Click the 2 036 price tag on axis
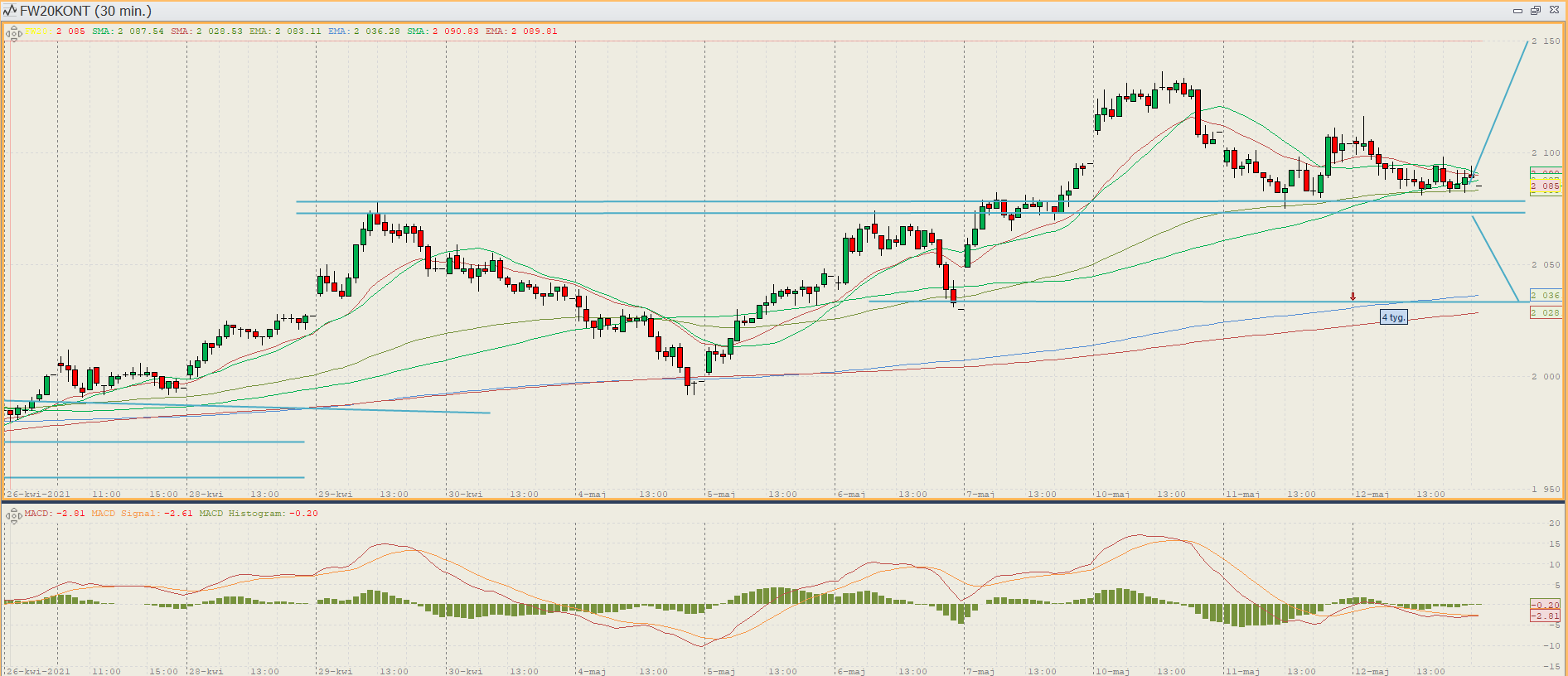The width and height of the screenshot is (1568, 676). 1545,295
